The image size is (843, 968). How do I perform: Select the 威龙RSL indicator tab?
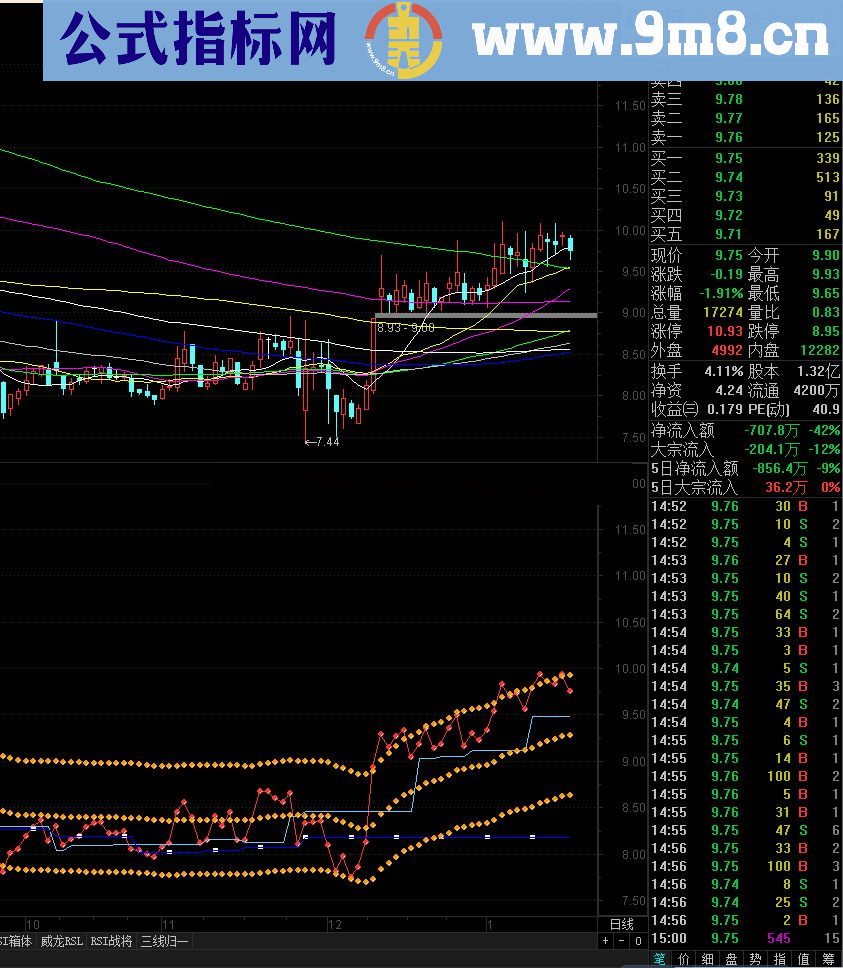tap(62, 941)
